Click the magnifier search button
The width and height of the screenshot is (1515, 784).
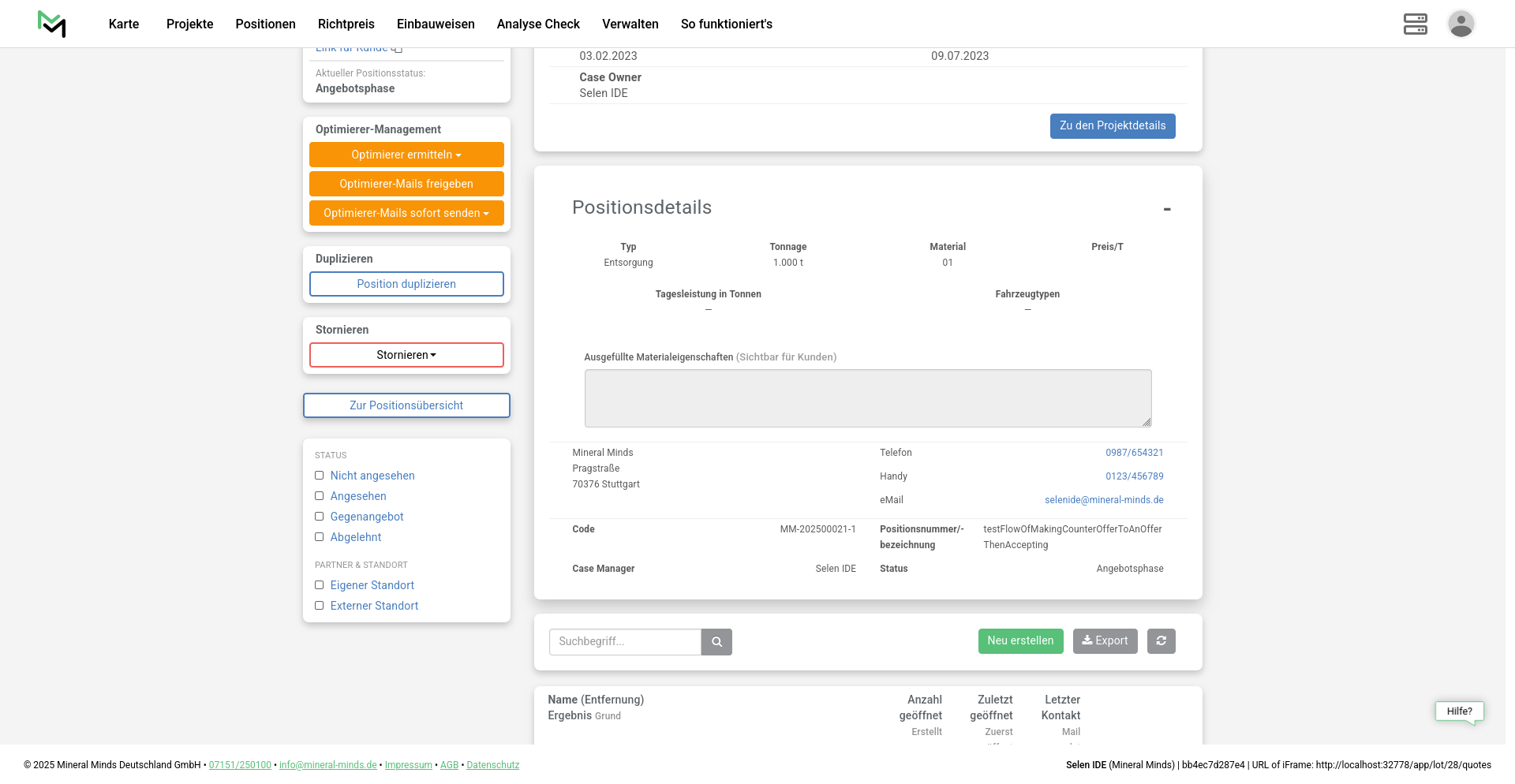point(716,642)
